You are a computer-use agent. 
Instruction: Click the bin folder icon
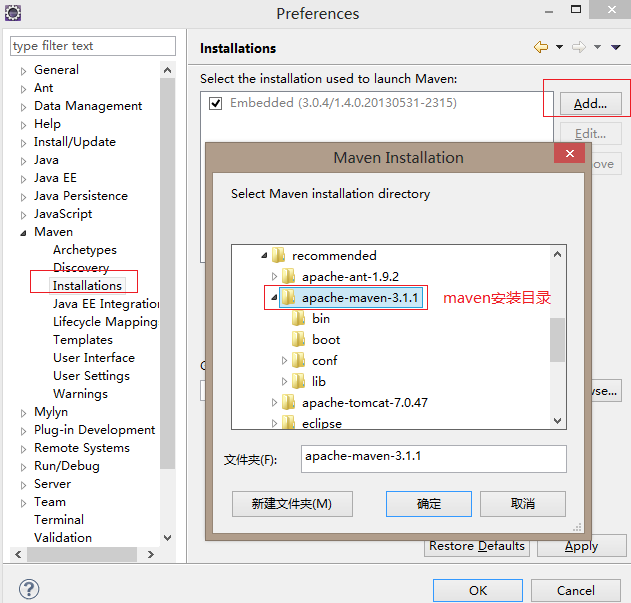click(299, 318)
